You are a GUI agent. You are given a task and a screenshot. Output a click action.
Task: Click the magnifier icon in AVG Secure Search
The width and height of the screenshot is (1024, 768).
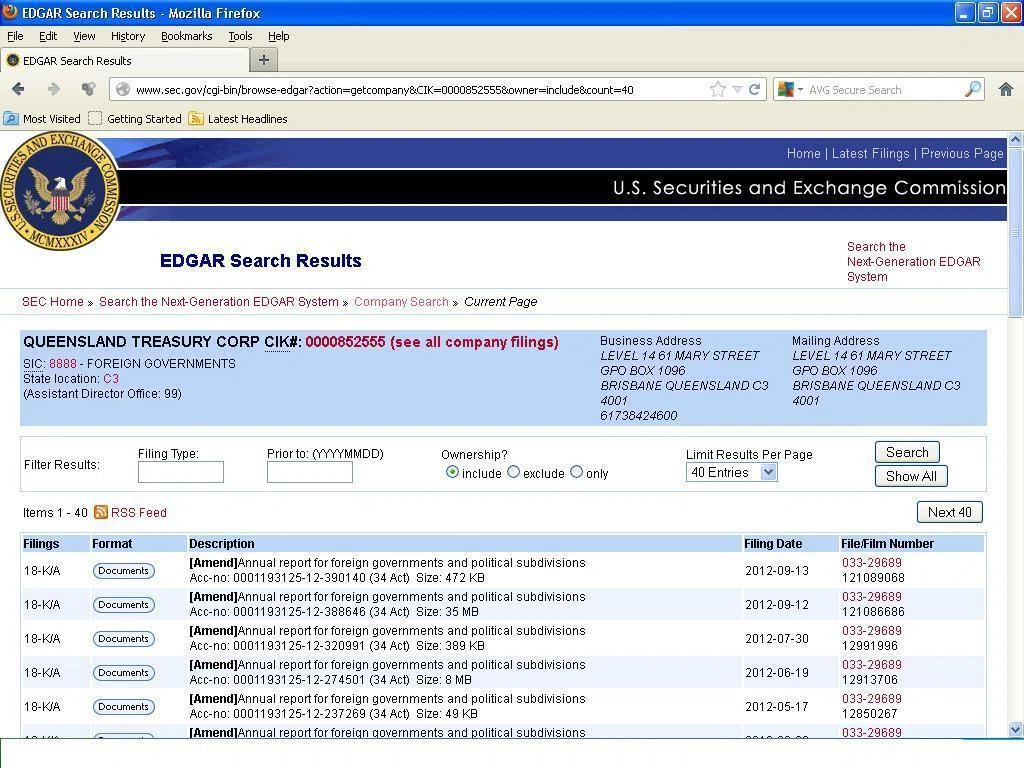[972, 89]
